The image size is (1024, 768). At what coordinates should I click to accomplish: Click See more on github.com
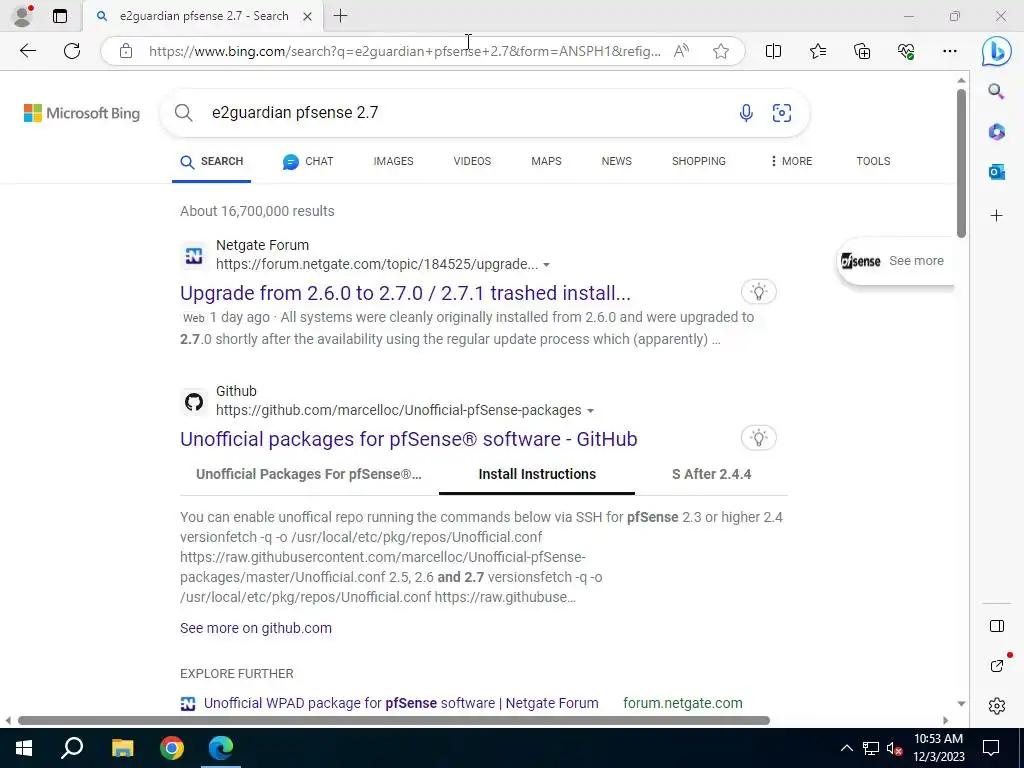[255, 628]
